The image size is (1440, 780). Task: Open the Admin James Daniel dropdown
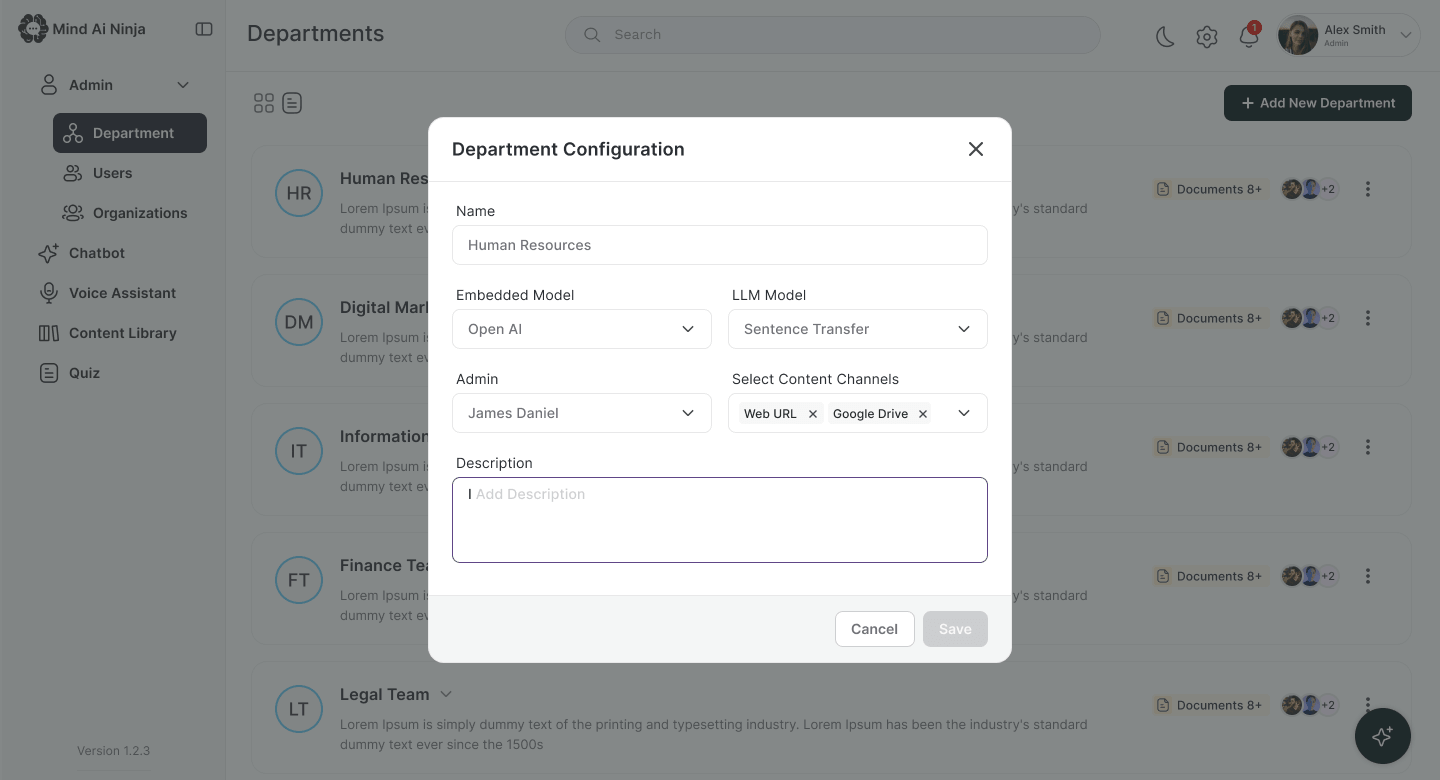[582, 413]
